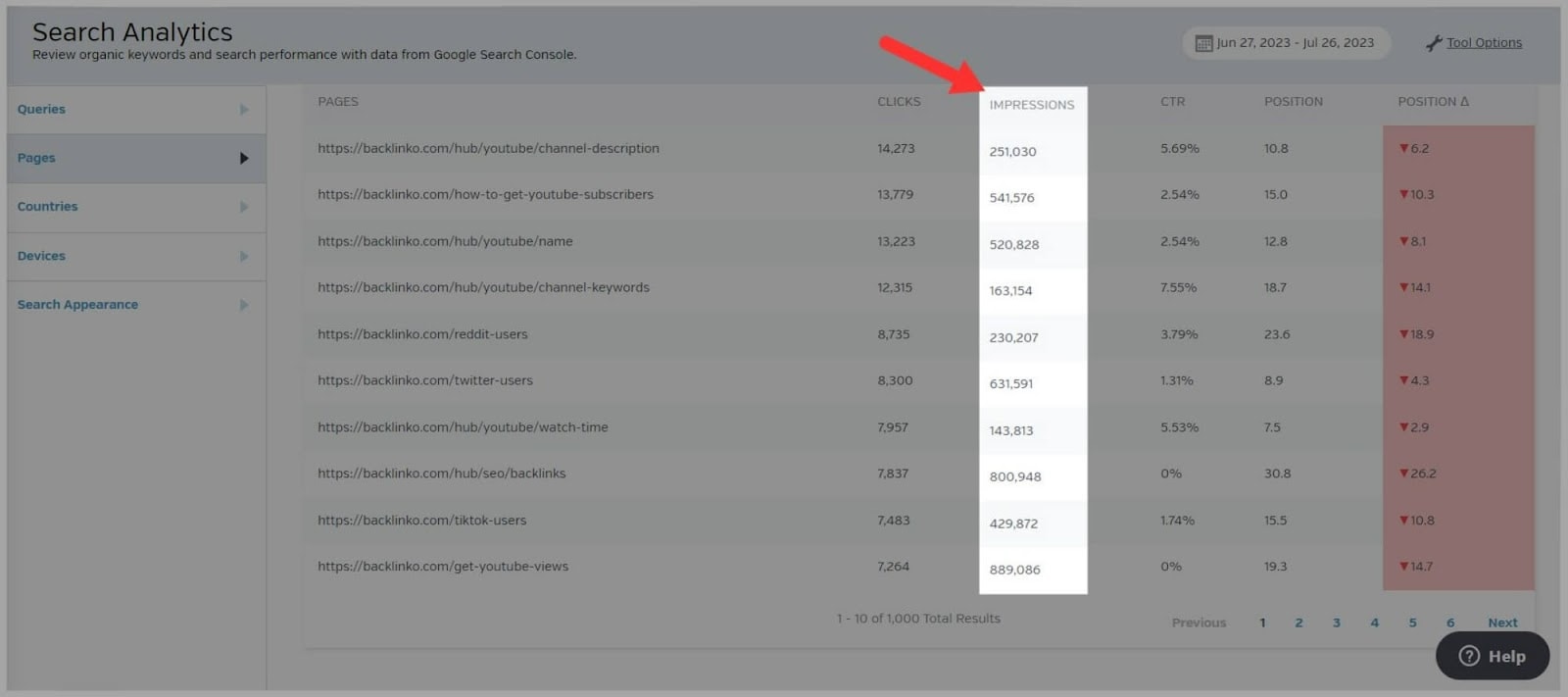Open the backlinko.com/reddit-users page link
This screenshot has height=697, width=1568.
tap(422, 334)
